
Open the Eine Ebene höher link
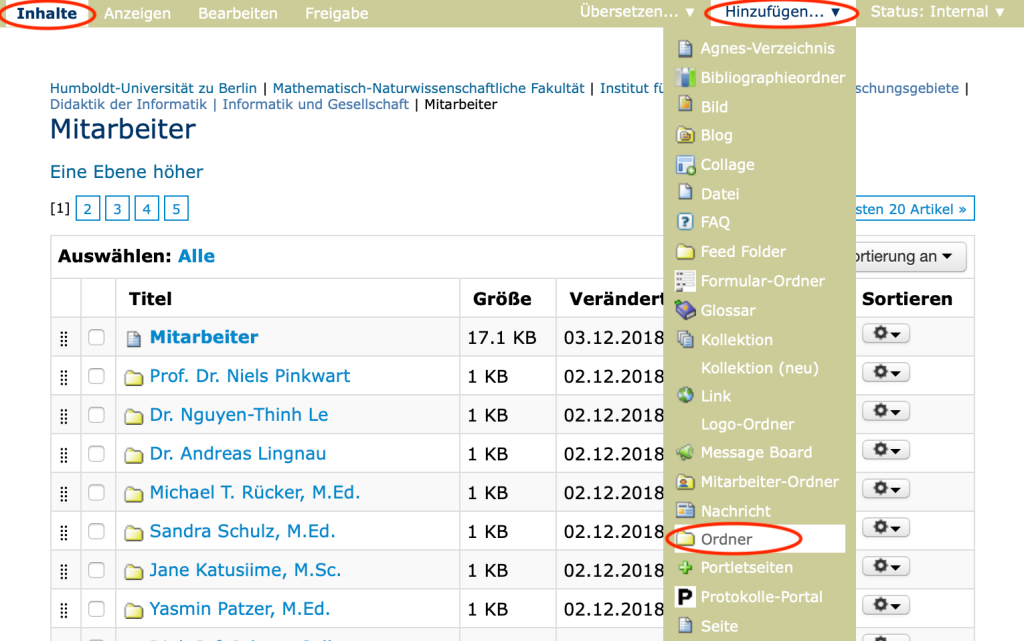click(127, 172)
